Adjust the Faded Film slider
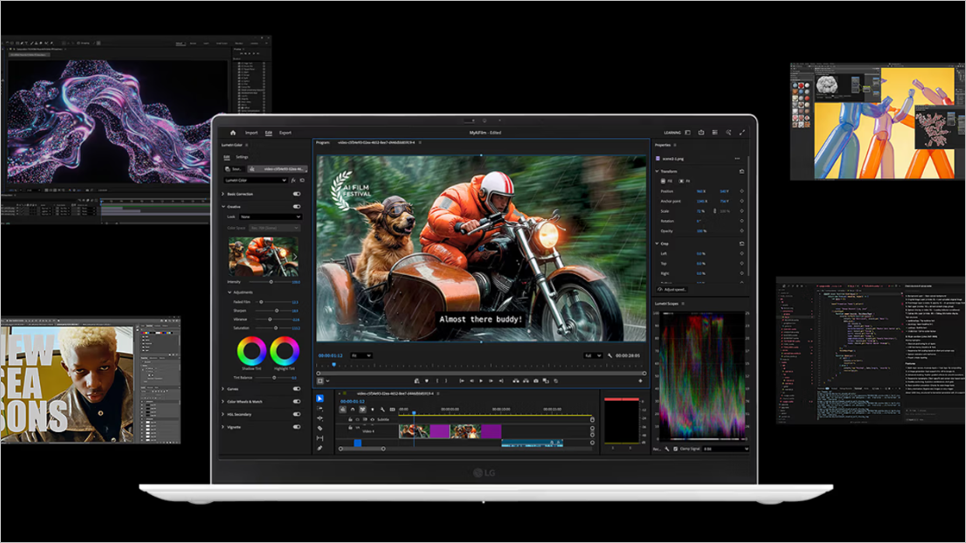Screen dimensions: 966x543 click(x=261, y=302)
